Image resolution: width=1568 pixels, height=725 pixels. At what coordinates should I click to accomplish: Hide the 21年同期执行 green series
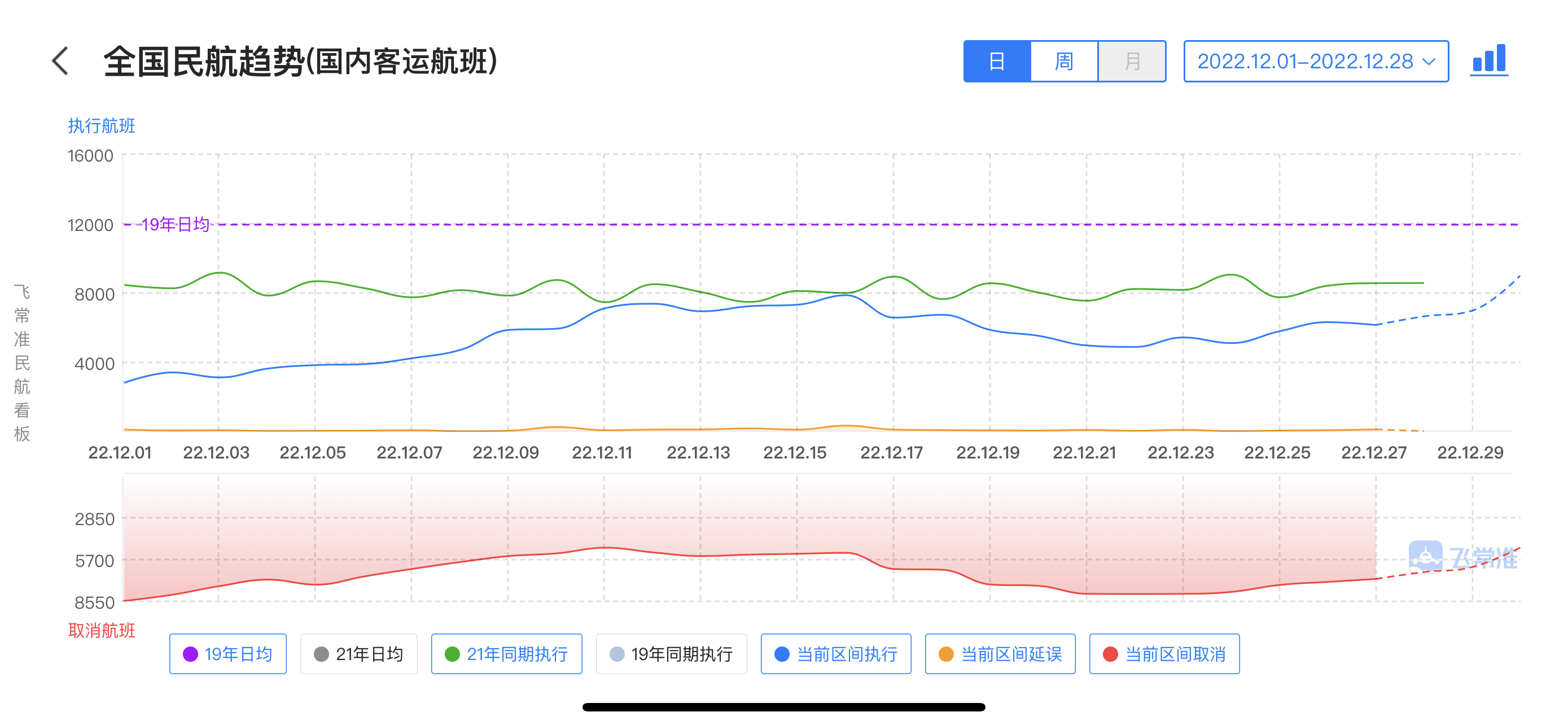coord(506,654)
